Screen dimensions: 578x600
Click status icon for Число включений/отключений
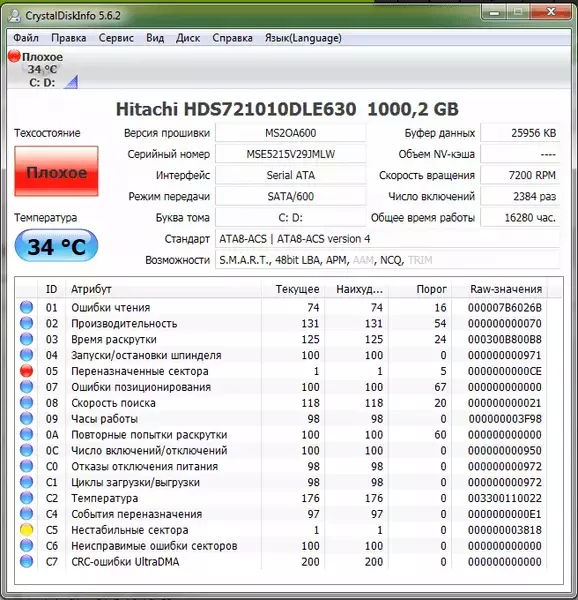coord(26,450)
